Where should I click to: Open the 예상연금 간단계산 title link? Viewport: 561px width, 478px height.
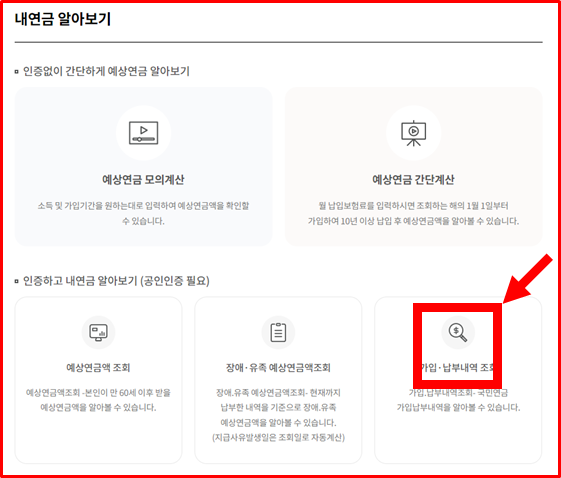click(x=414, y=179)
